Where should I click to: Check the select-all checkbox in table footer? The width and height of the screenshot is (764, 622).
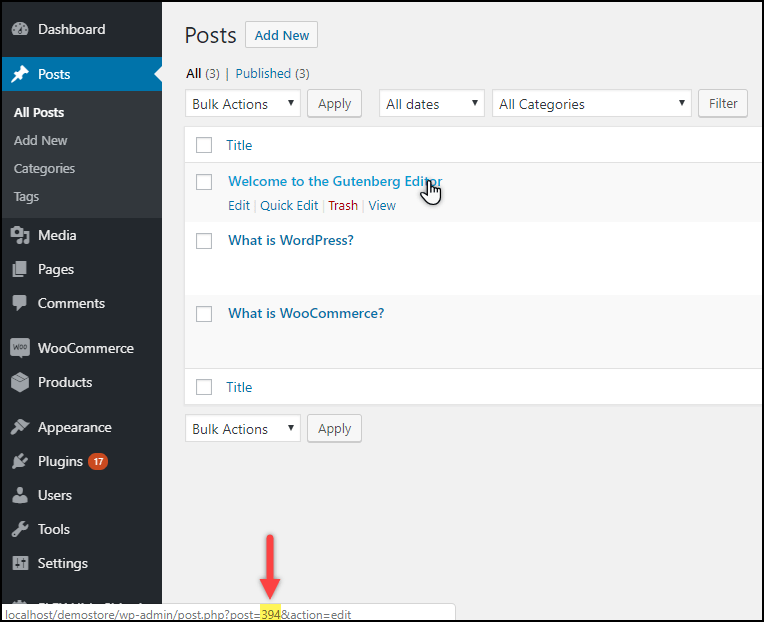click(x=204, y=387)
